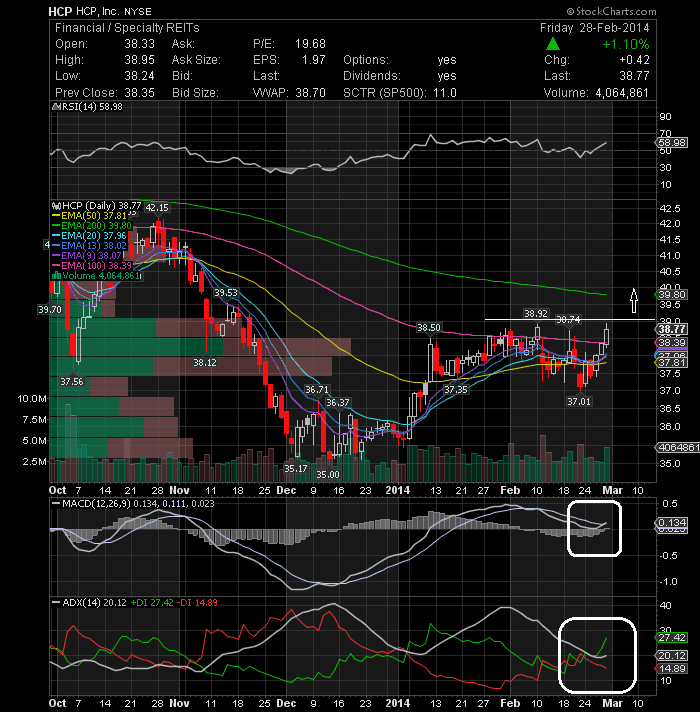
Task: Click the Options yes value
Action: 447,60
